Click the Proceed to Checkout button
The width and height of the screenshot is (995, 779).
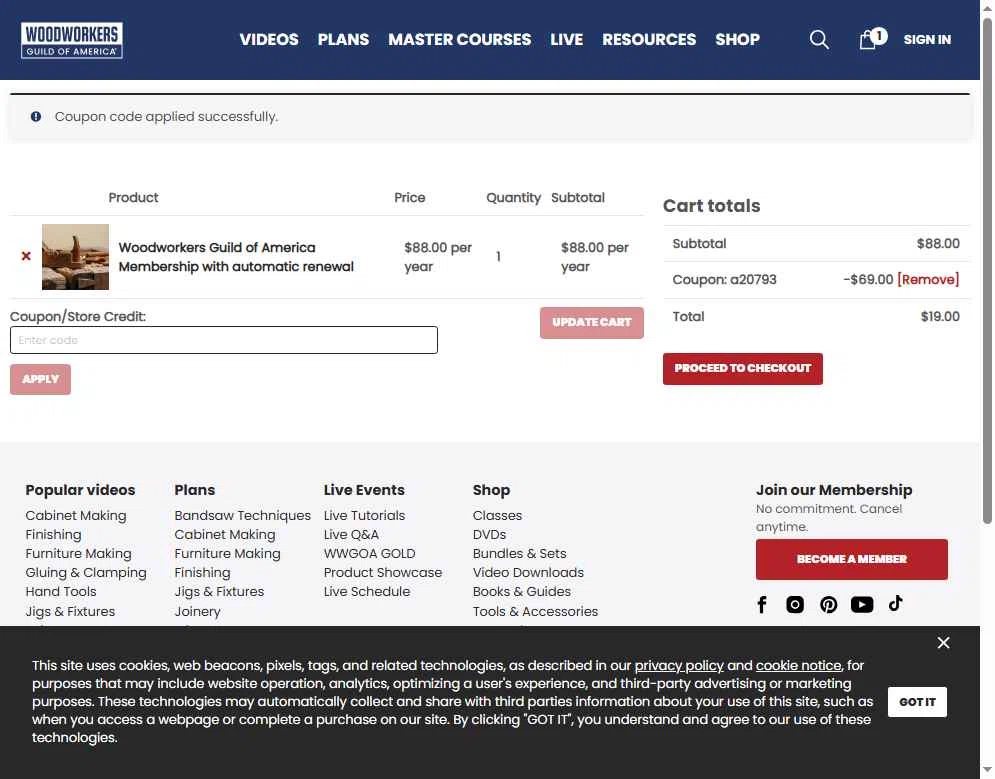(742, 369)
